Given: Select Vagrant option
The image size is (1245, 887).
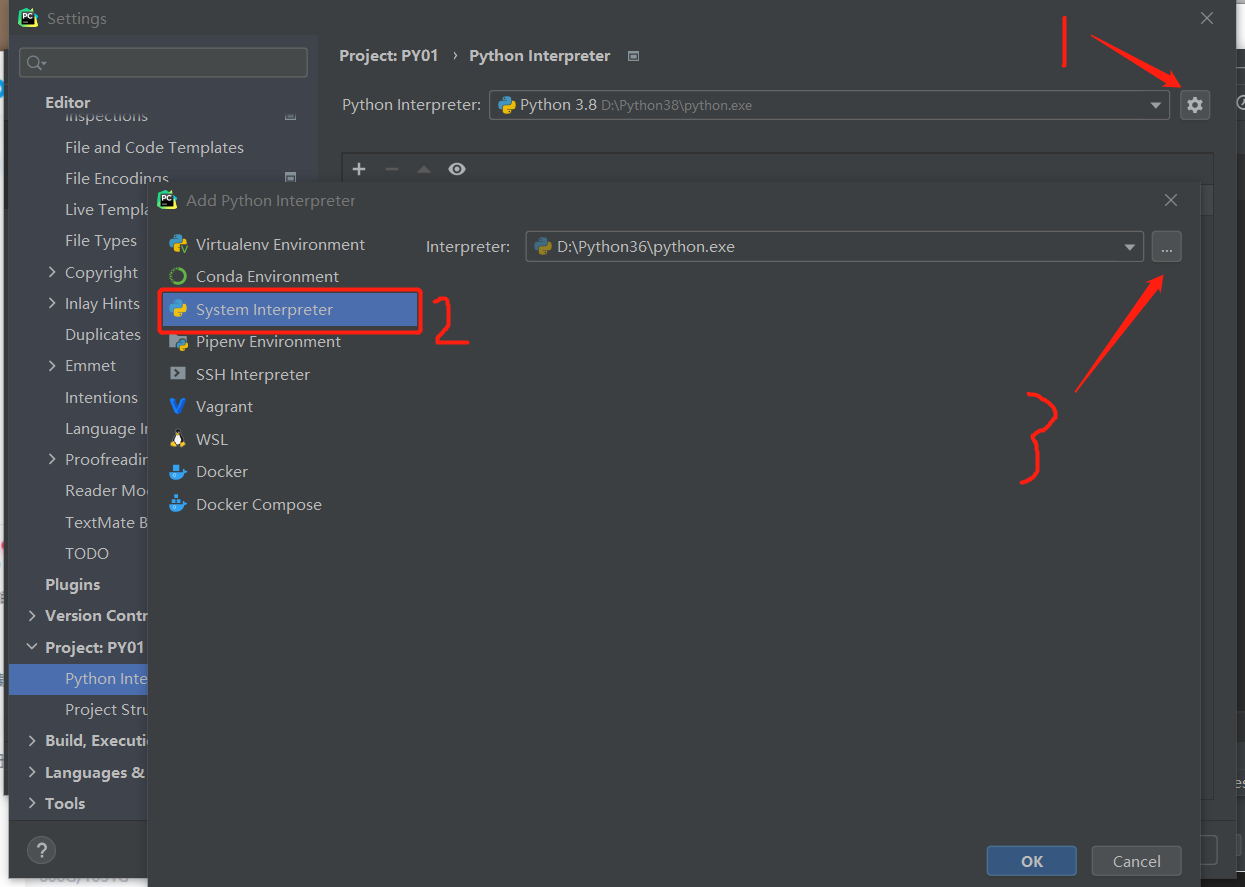Looking at the screenshot, I should click(224, 407).
